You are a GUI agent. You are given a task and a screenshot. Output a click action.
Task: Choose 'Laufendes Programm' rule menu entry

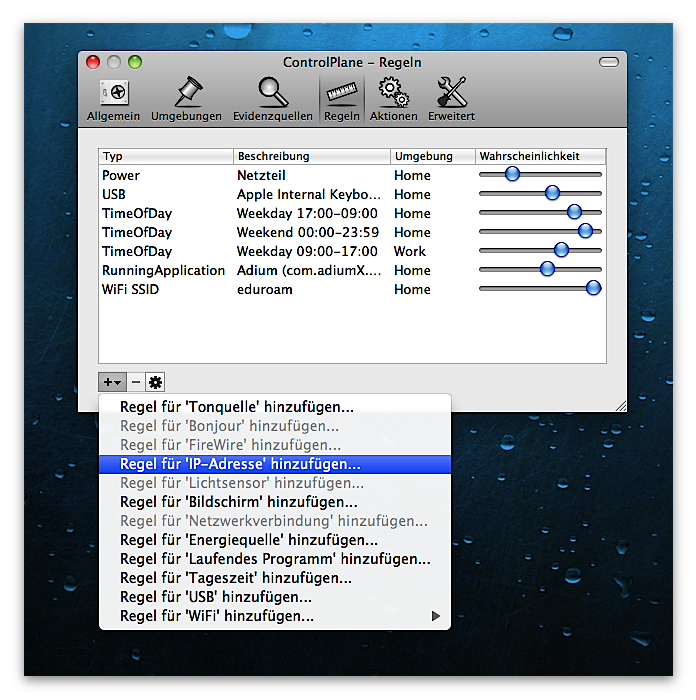point(275,559)
